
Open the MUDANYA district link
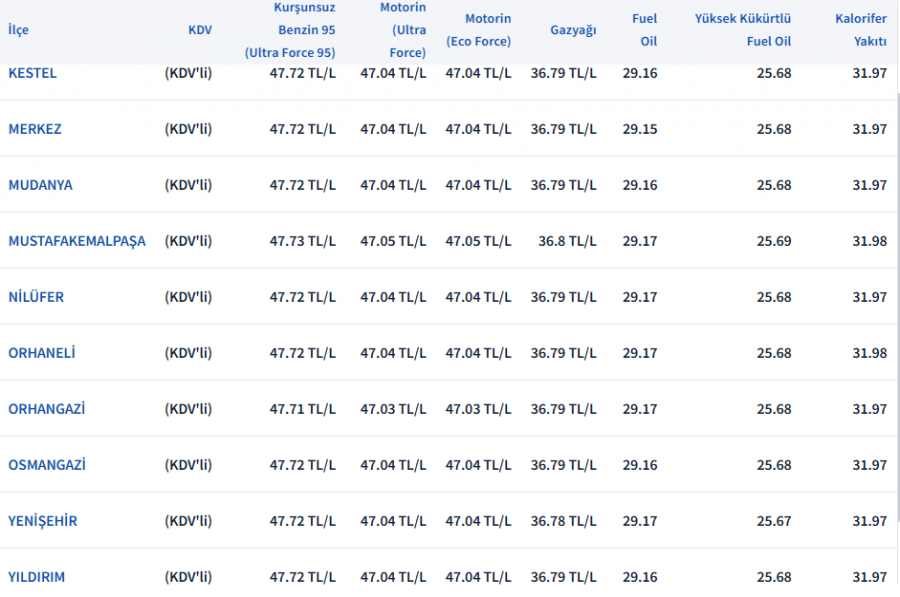40,185
